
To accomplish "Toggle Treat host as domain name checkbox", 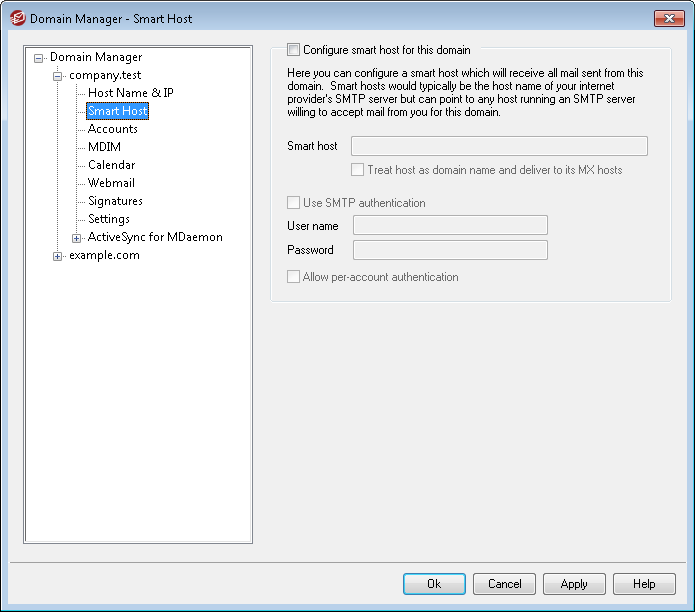I will click(x=358, y=170).
